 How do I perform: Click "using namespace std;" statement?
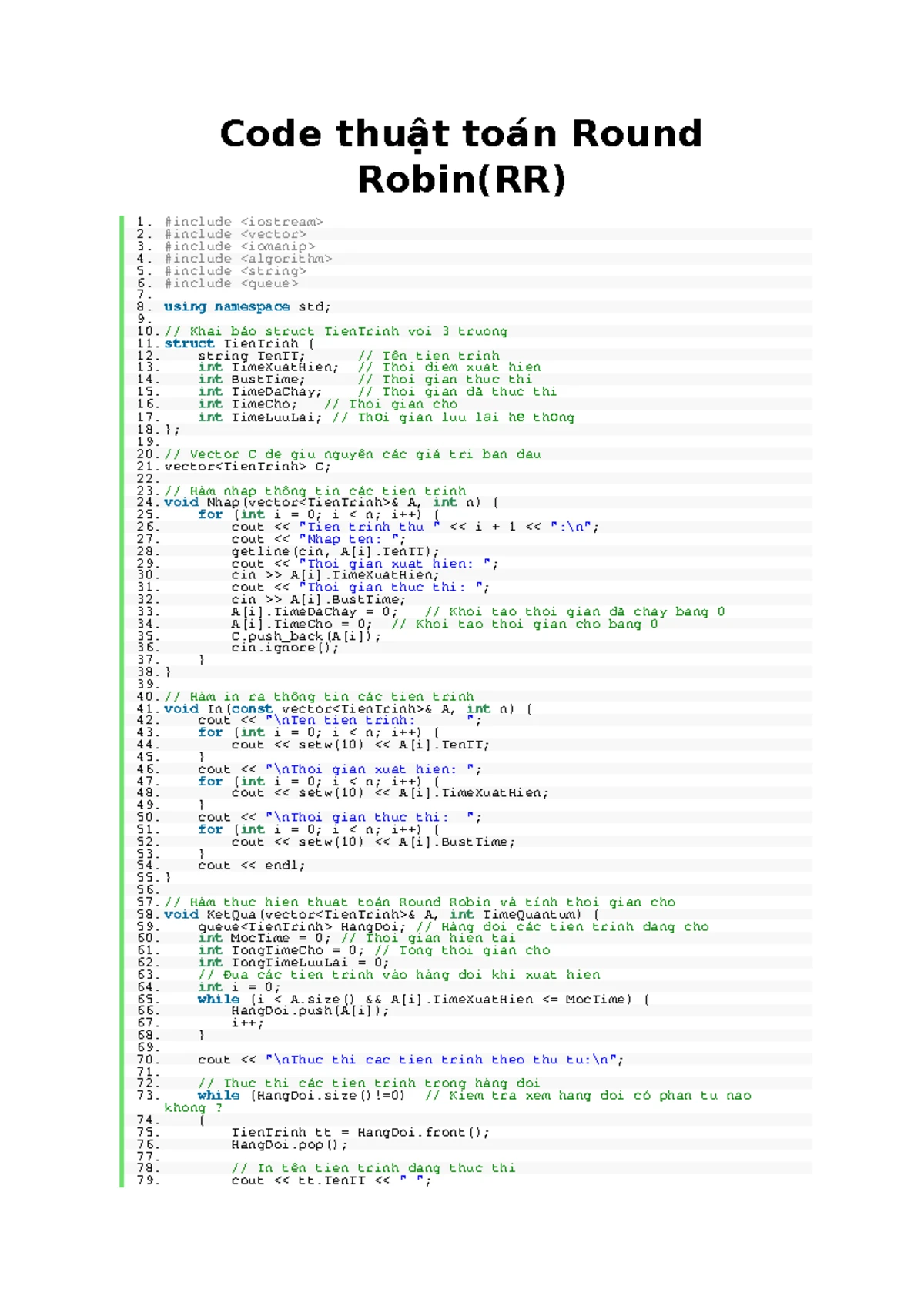point(247,306)
